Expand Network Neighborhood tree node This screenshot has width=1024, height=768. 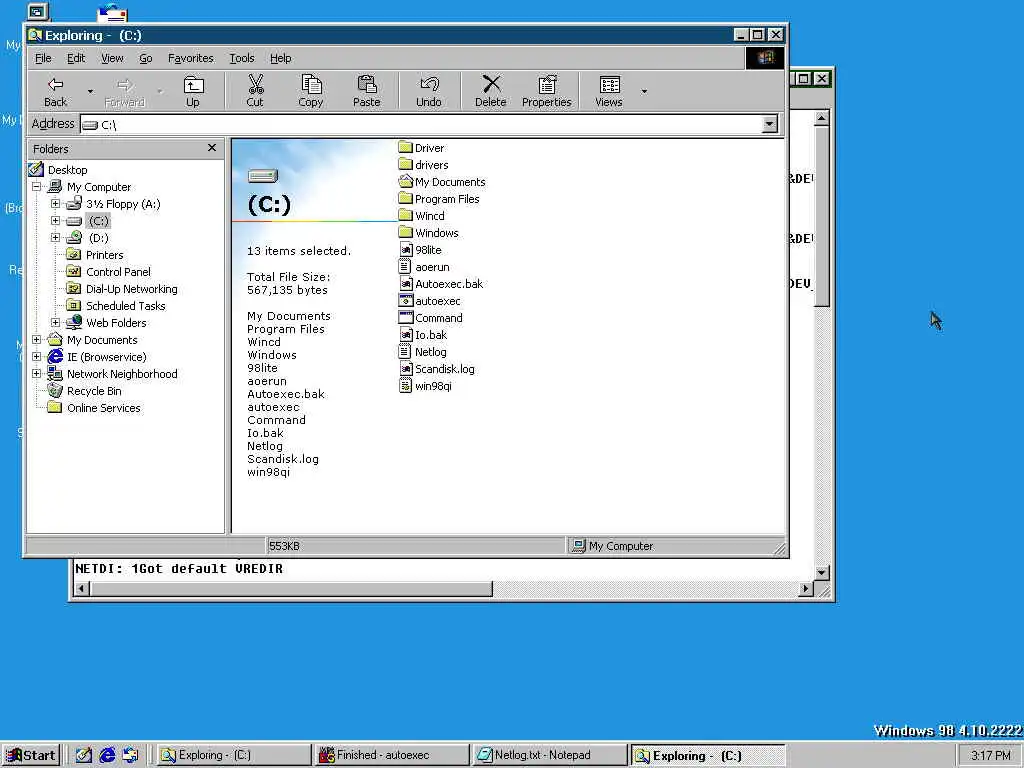pos(37,374)
